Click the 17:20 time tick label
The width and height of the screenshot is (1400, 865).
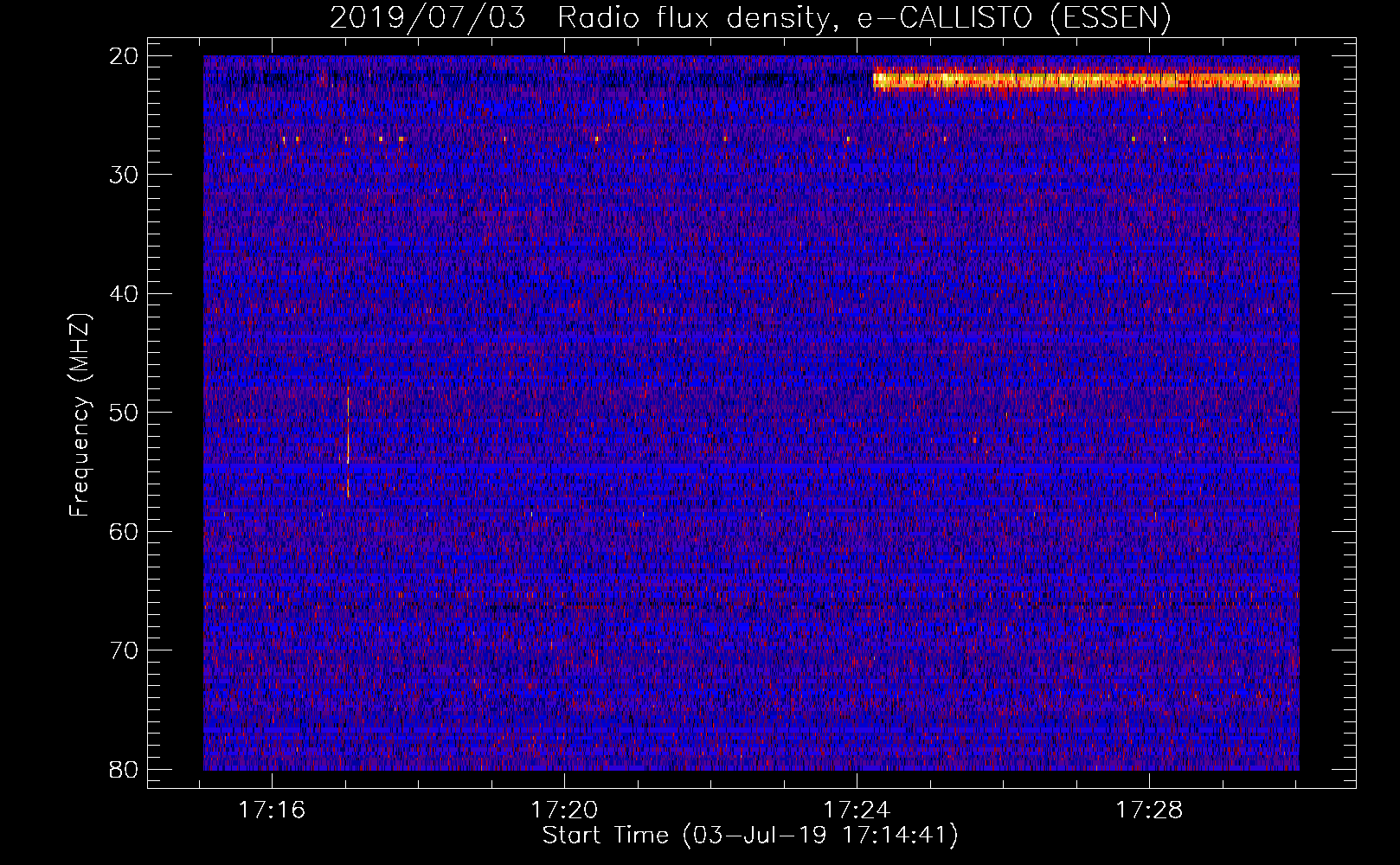tap(564, 811)
